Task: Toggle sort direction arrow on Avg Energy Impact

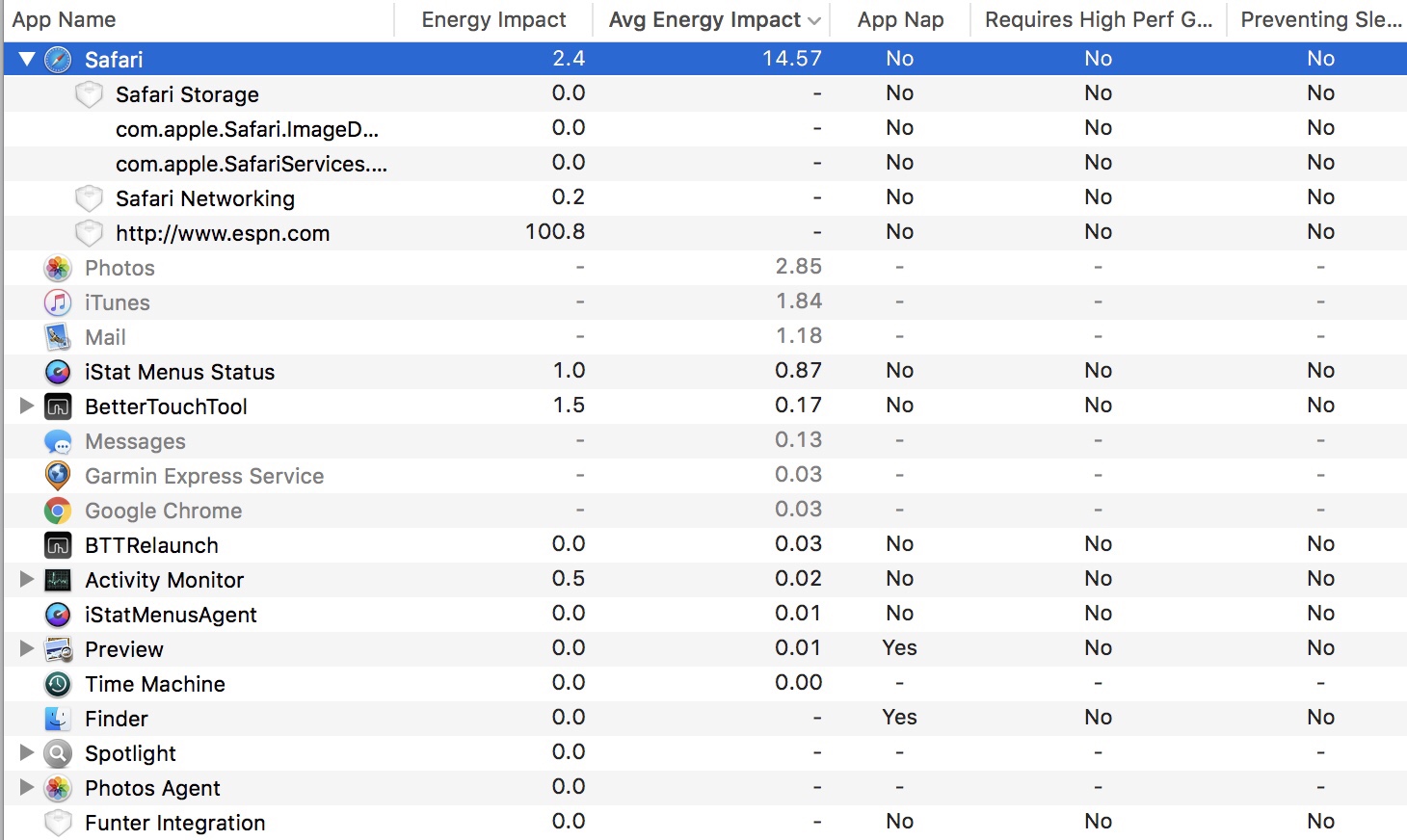Action: click(x=814, y=20)
